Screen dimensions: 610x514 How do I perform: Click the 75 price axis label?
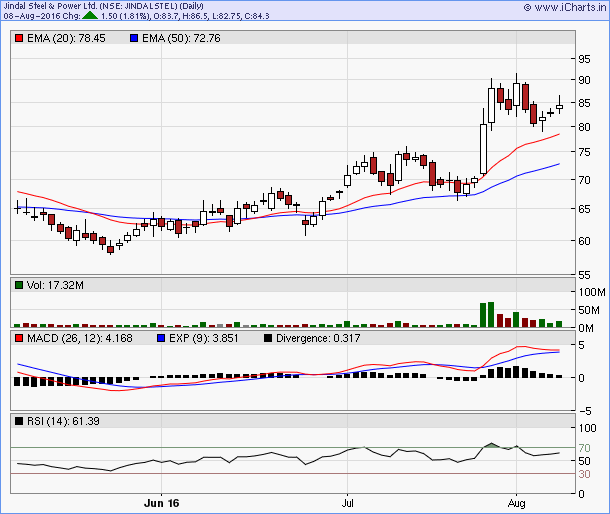(584, 152)
